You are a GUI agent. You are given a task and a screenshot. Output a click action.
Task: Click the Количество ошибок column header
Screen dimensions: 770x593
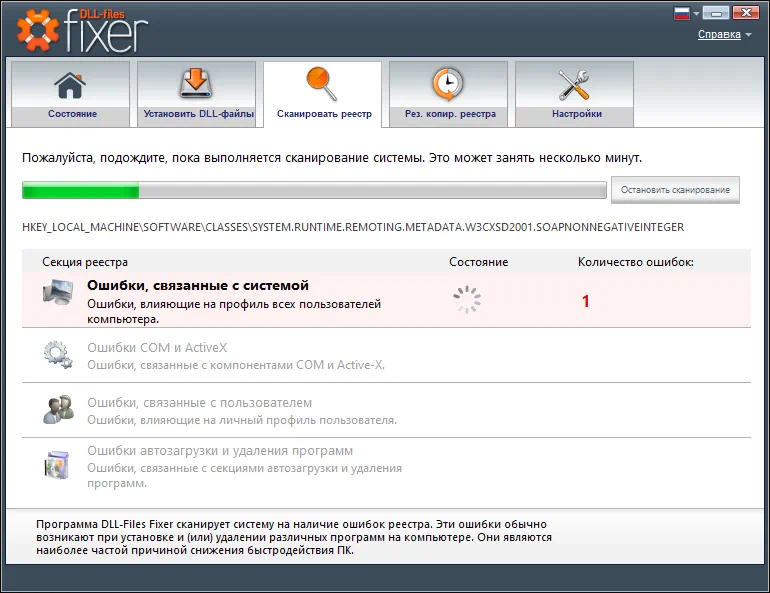click(636, 262)
